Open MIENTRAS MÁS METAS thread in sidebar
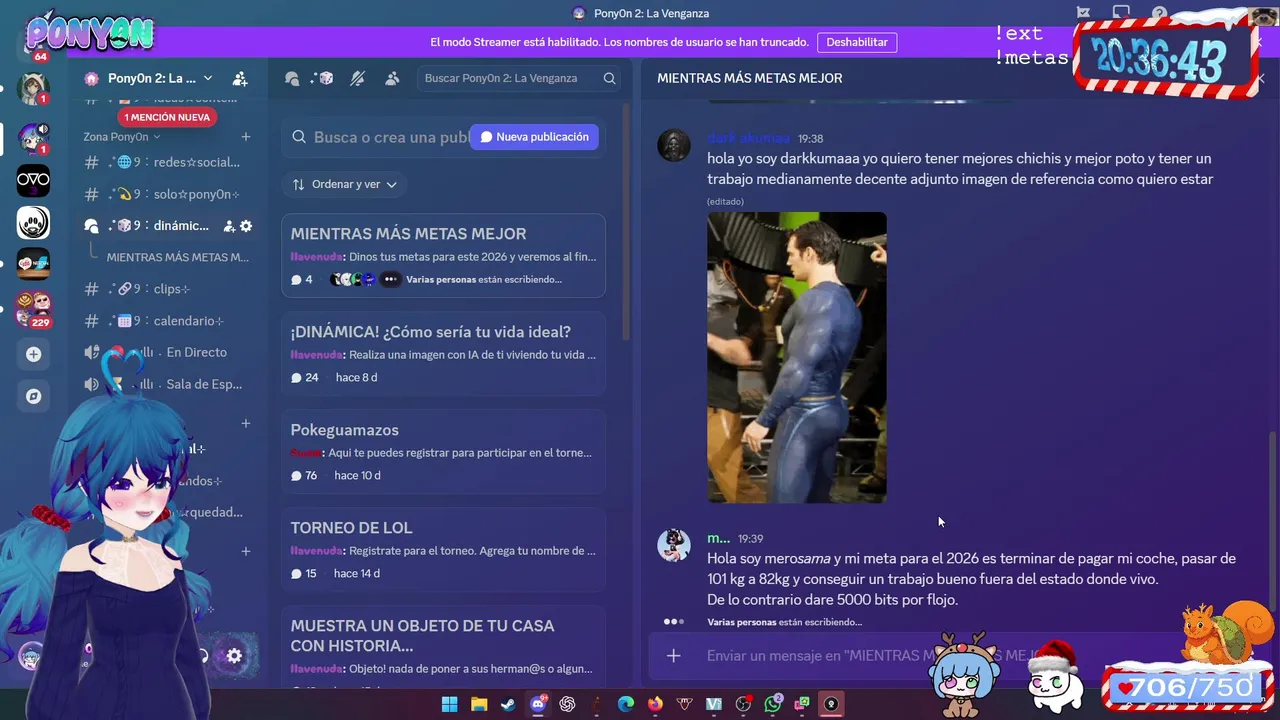 click(178, 257)
